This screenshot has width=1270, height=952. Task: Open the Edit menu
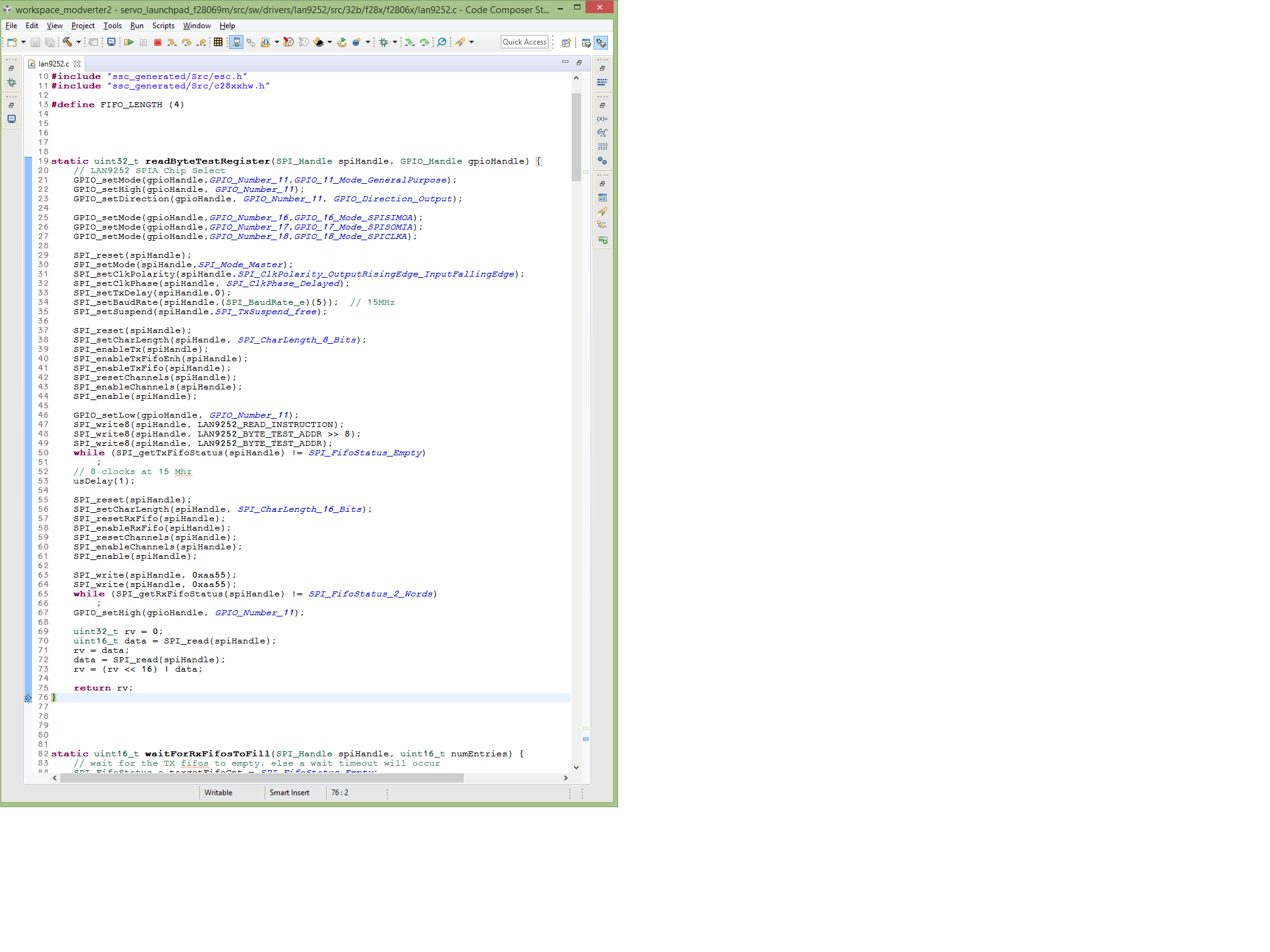[32, 26]
